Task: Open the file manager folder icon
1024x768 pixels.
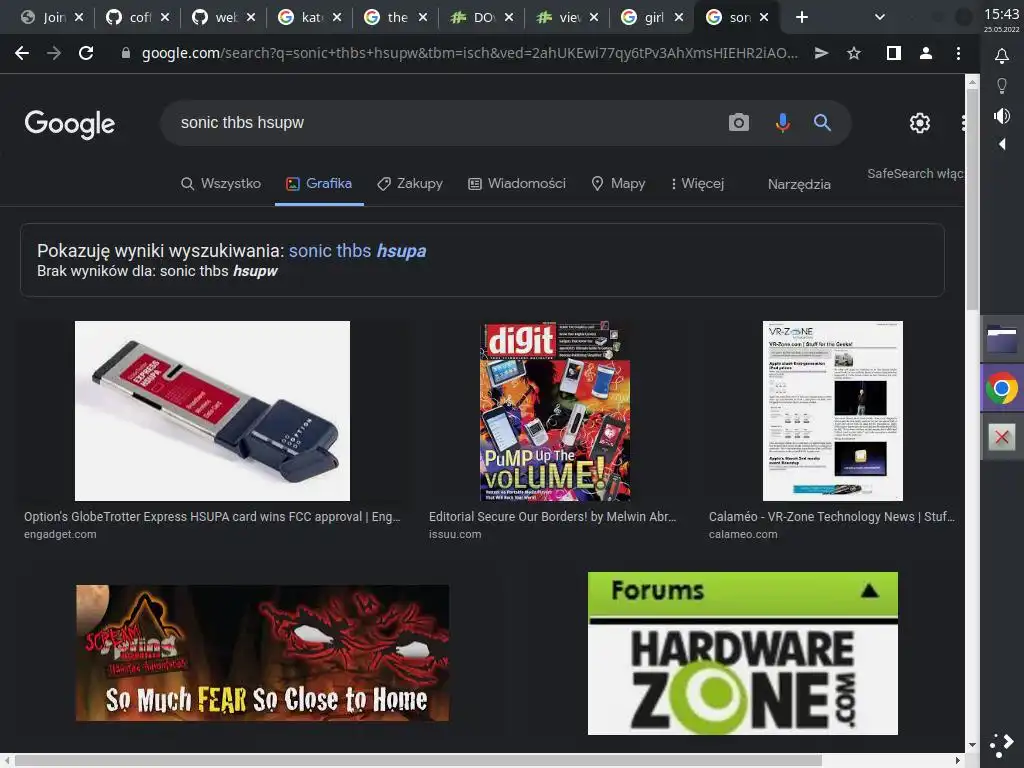Action: (1002, 340)
